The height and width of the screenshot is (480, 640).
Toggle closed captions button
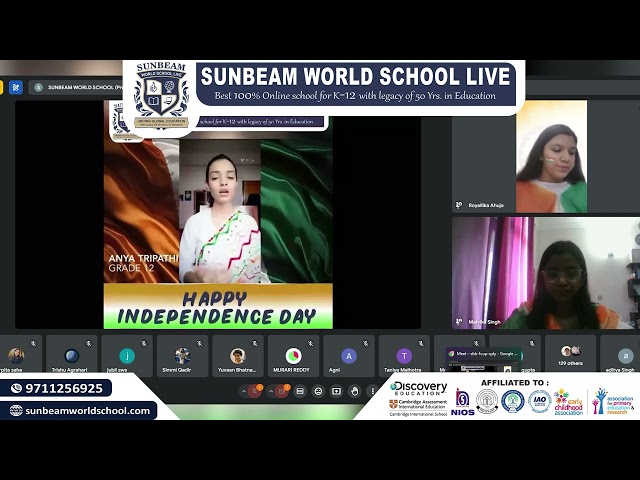coord(300,391)
